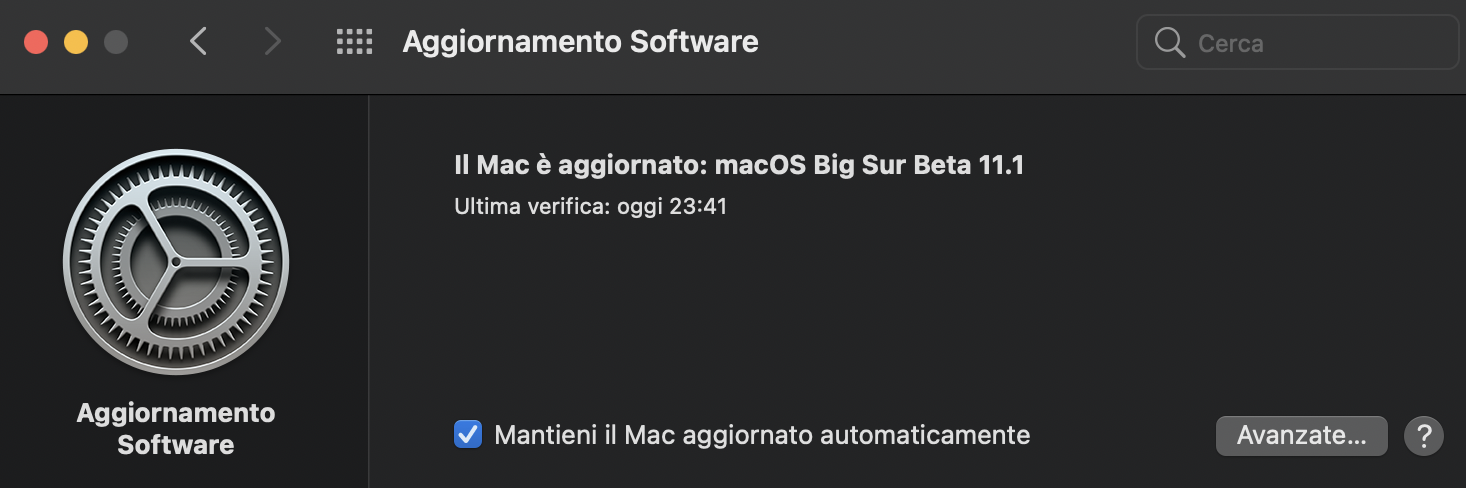Viewport: 1466px width, 488px height.
Task: Minimize the window with the yellow button
Action: [x=76, y=43]
